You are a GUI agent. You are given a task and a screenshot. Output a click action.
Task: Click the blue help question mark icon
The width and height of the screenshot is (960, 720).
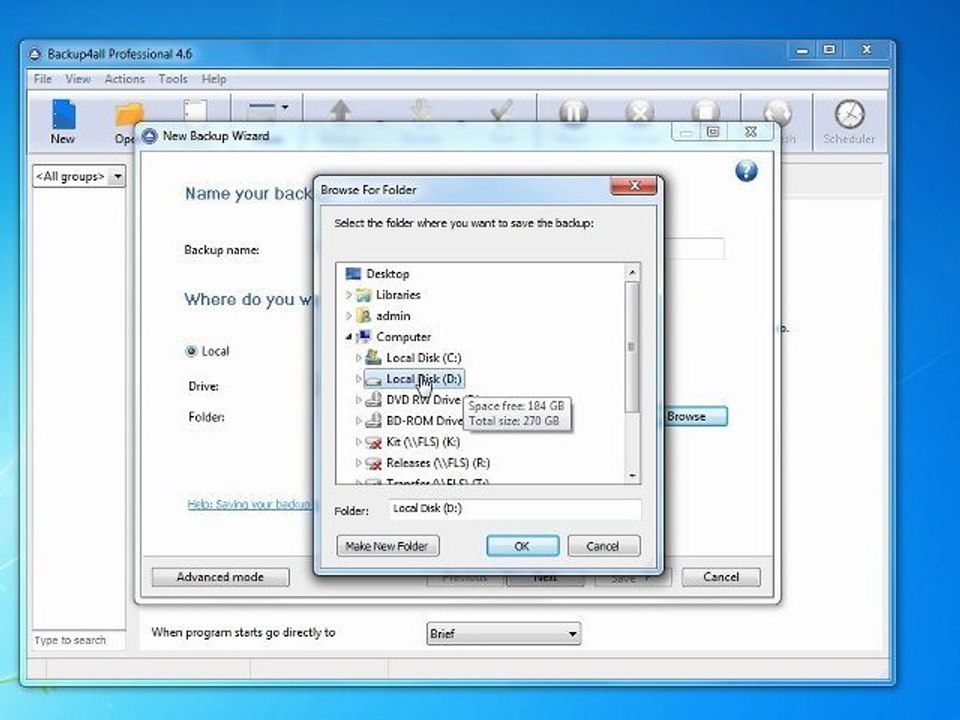pos(746,171)
